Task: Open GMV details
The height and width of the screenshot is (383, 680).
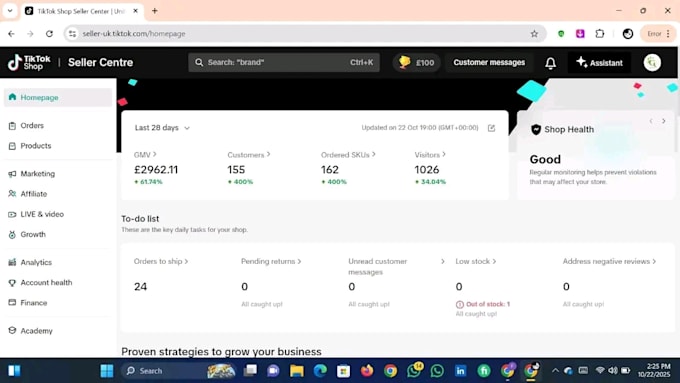Action: (x=145, y=155)
